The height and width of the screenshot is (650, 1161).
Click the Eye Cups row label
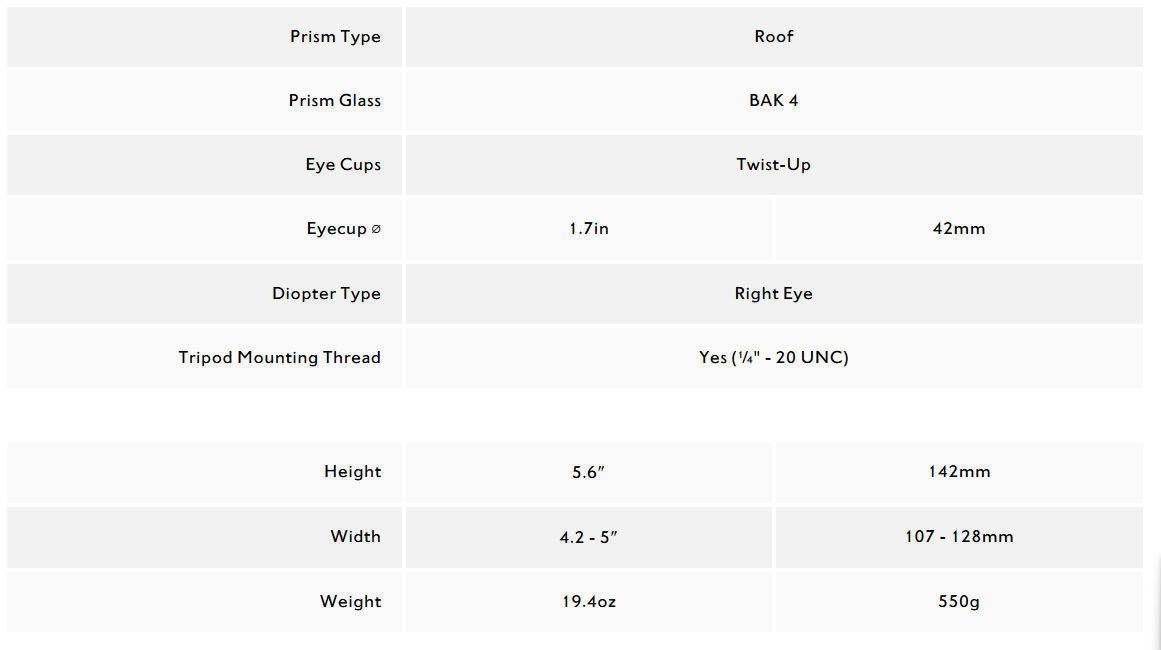[x=343, y=165]
